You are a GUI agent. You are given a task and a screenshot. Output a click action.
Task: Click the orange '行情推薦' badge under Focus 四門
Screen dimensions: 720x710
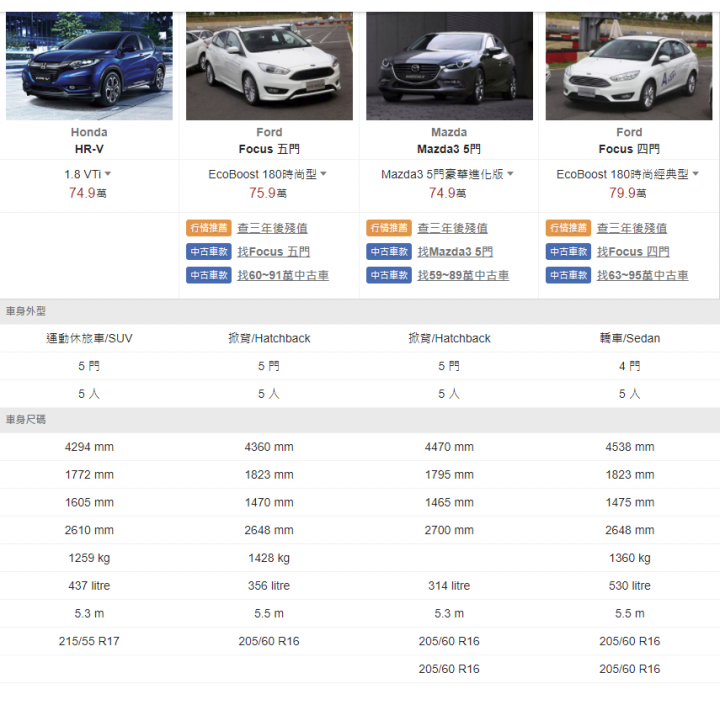pyautogui.click(x=568, y=228)
